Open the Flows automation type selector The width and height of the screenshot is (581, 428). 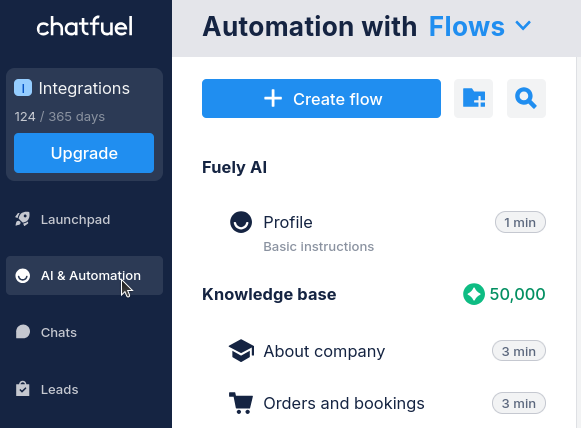click(x=480, y=27)
